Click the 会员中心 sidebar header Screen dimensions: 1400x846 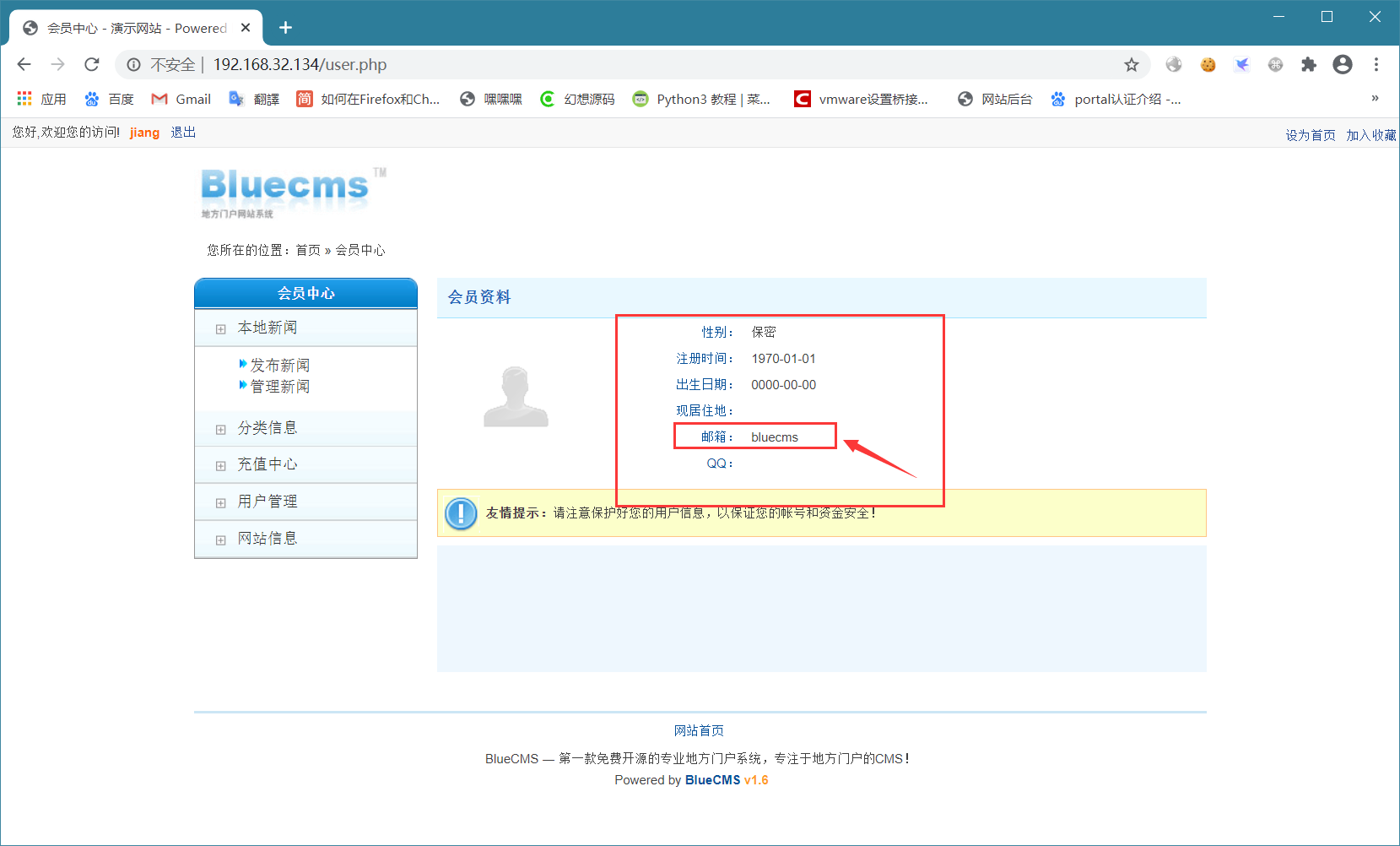305,293
